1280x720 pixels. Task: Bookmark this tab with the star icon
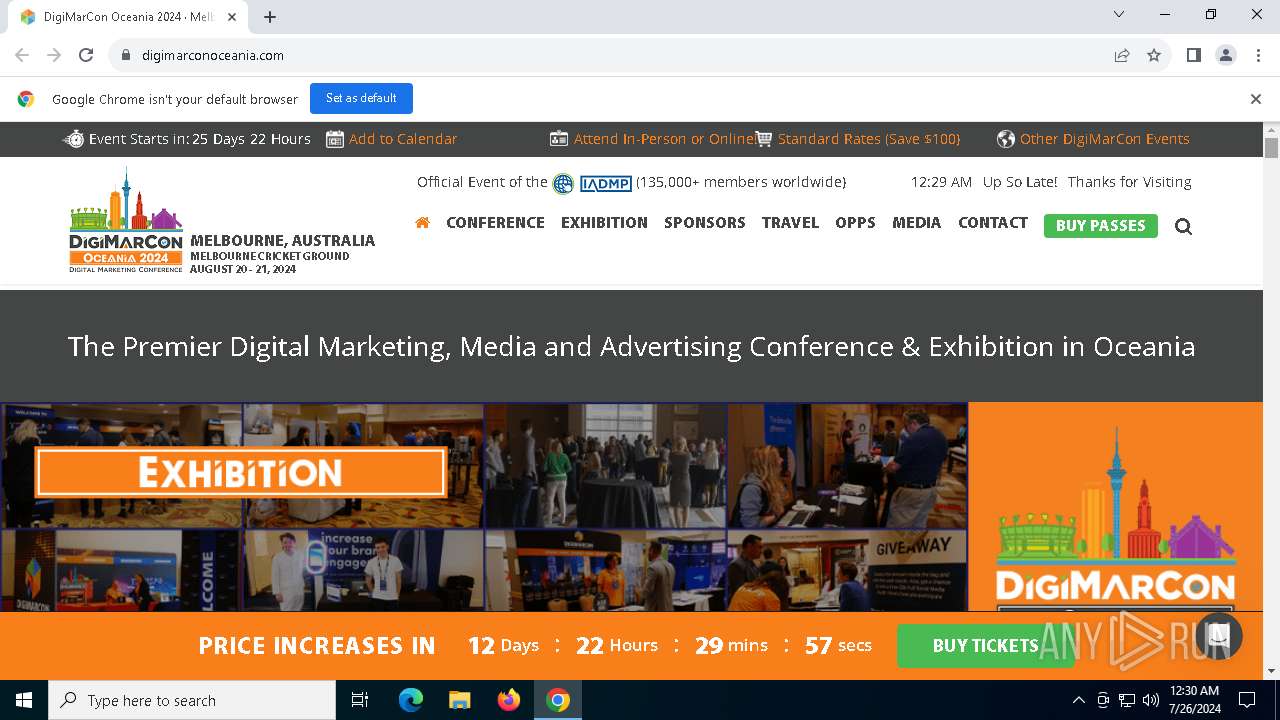[x=1154, y=55]
